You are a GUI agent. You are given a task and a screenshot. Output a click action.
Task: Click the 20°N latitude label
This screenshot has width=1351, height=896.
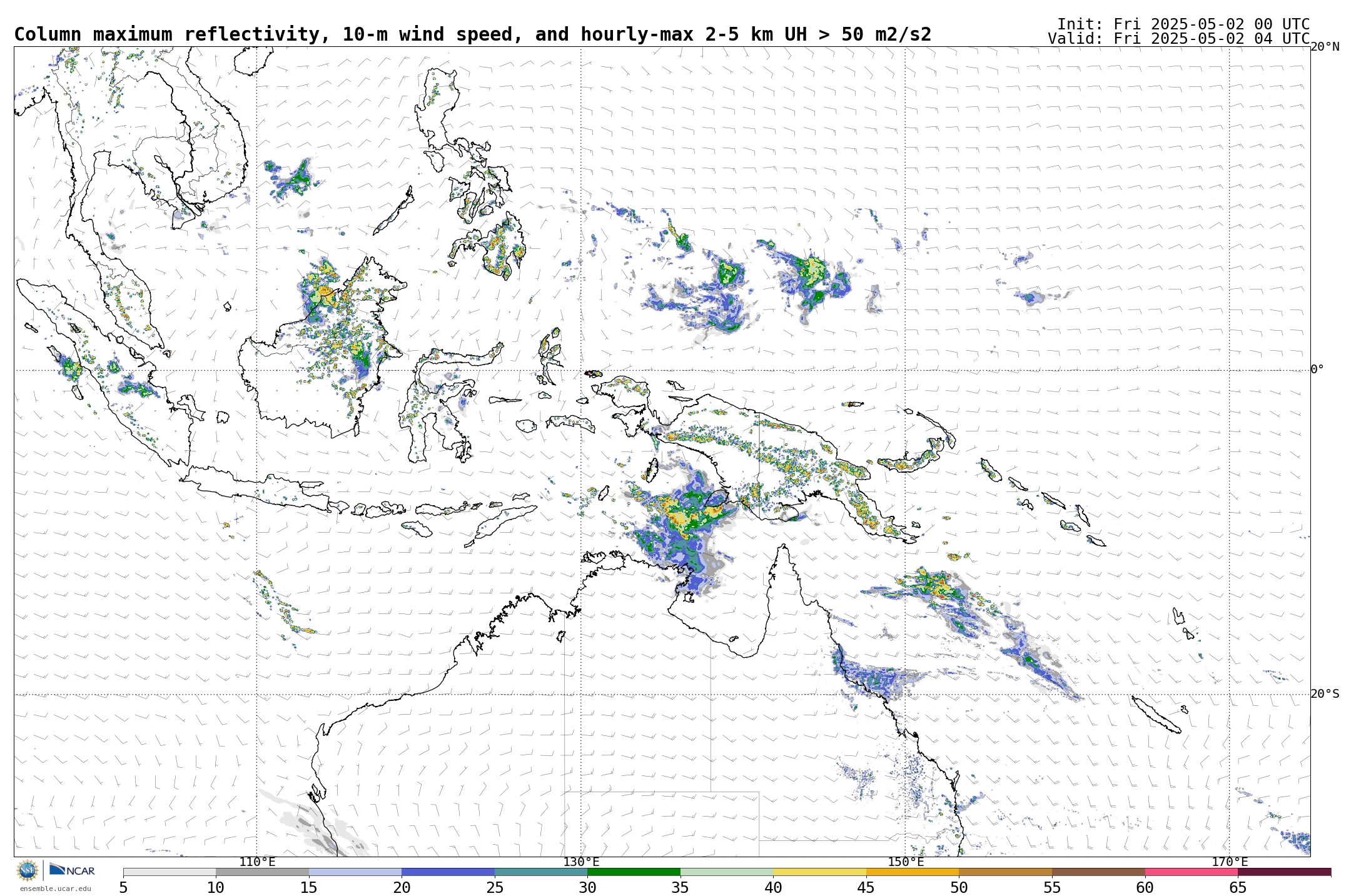pos(1325,47)
